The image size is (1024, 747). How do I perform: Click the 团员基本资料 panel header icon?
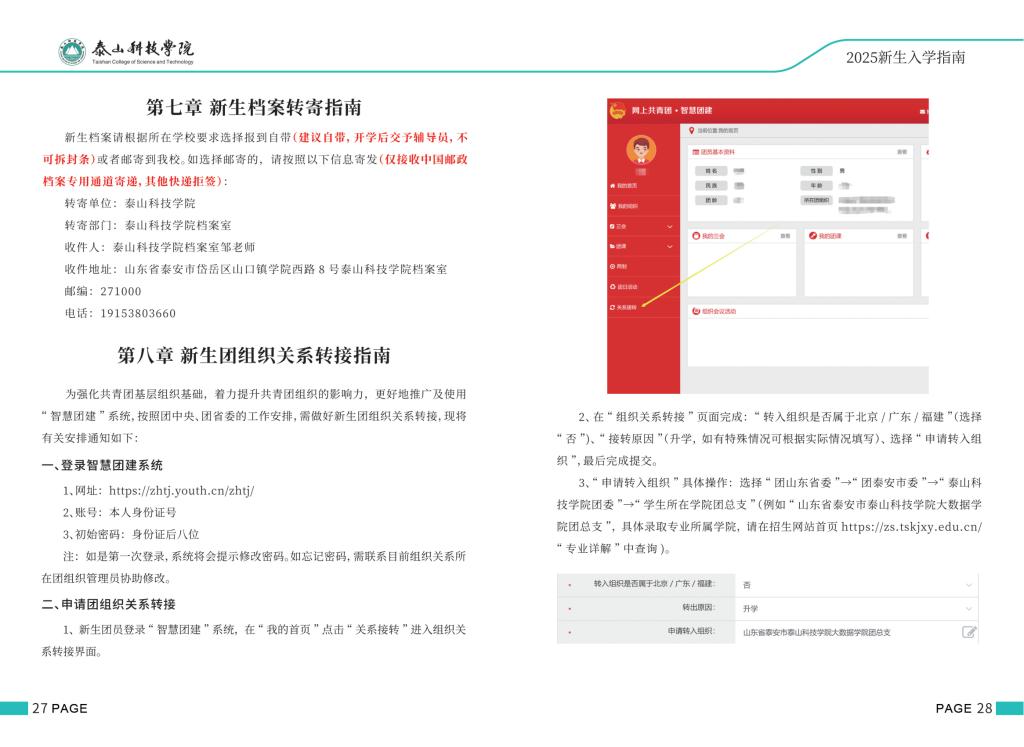click(x=695, y=152)
